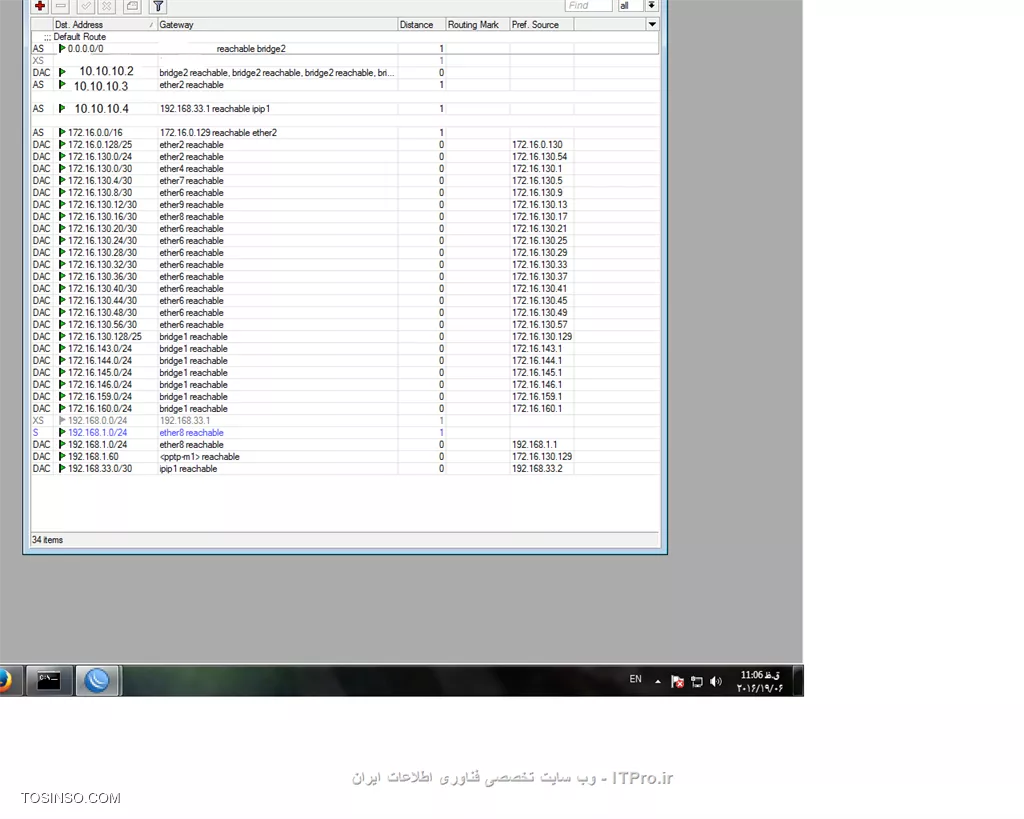Open the comment button in the route toolbar

click(x=132, y=6)
